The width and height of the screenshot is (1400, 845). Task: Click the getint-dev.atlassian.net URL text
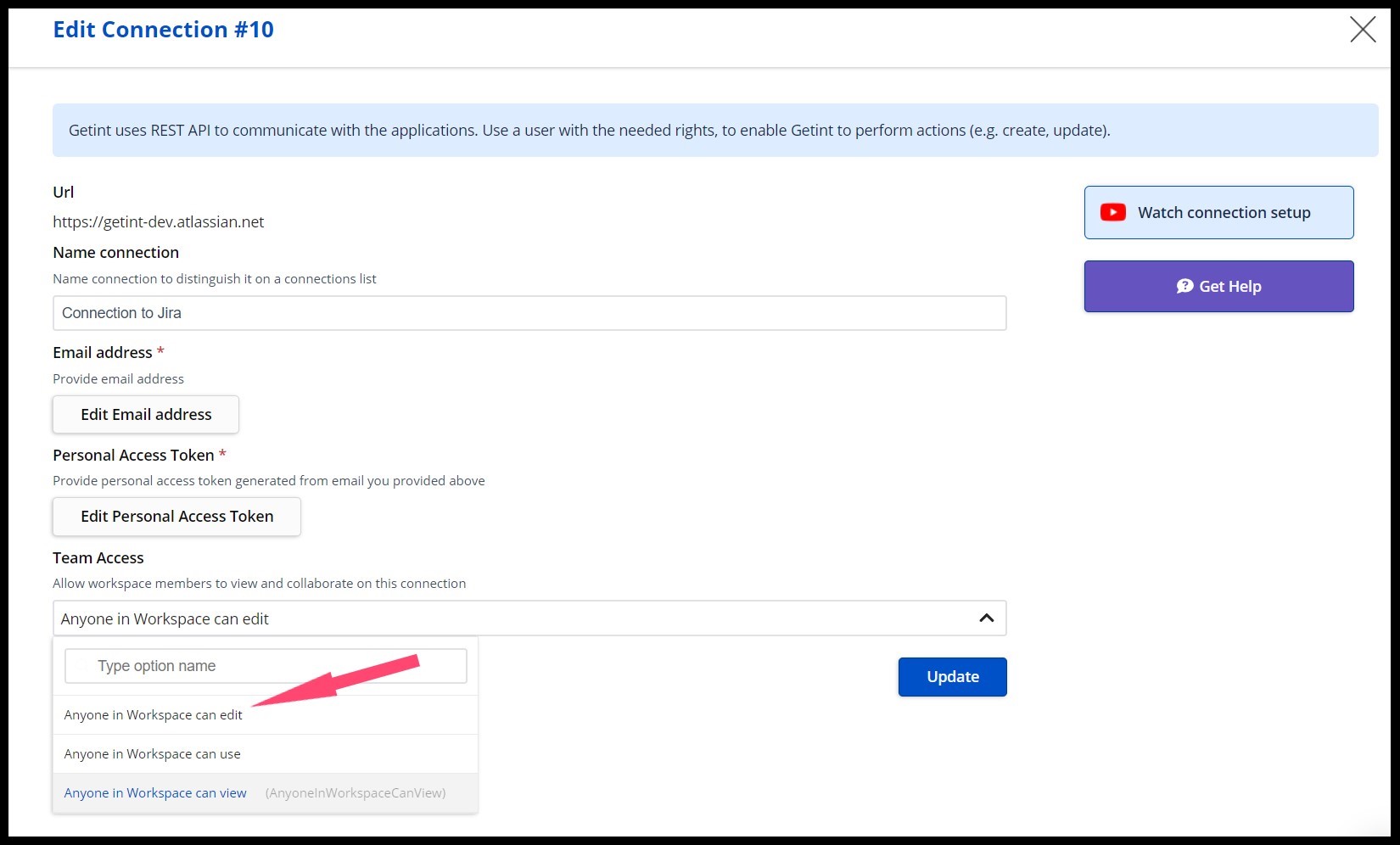[x=159, y=222]
